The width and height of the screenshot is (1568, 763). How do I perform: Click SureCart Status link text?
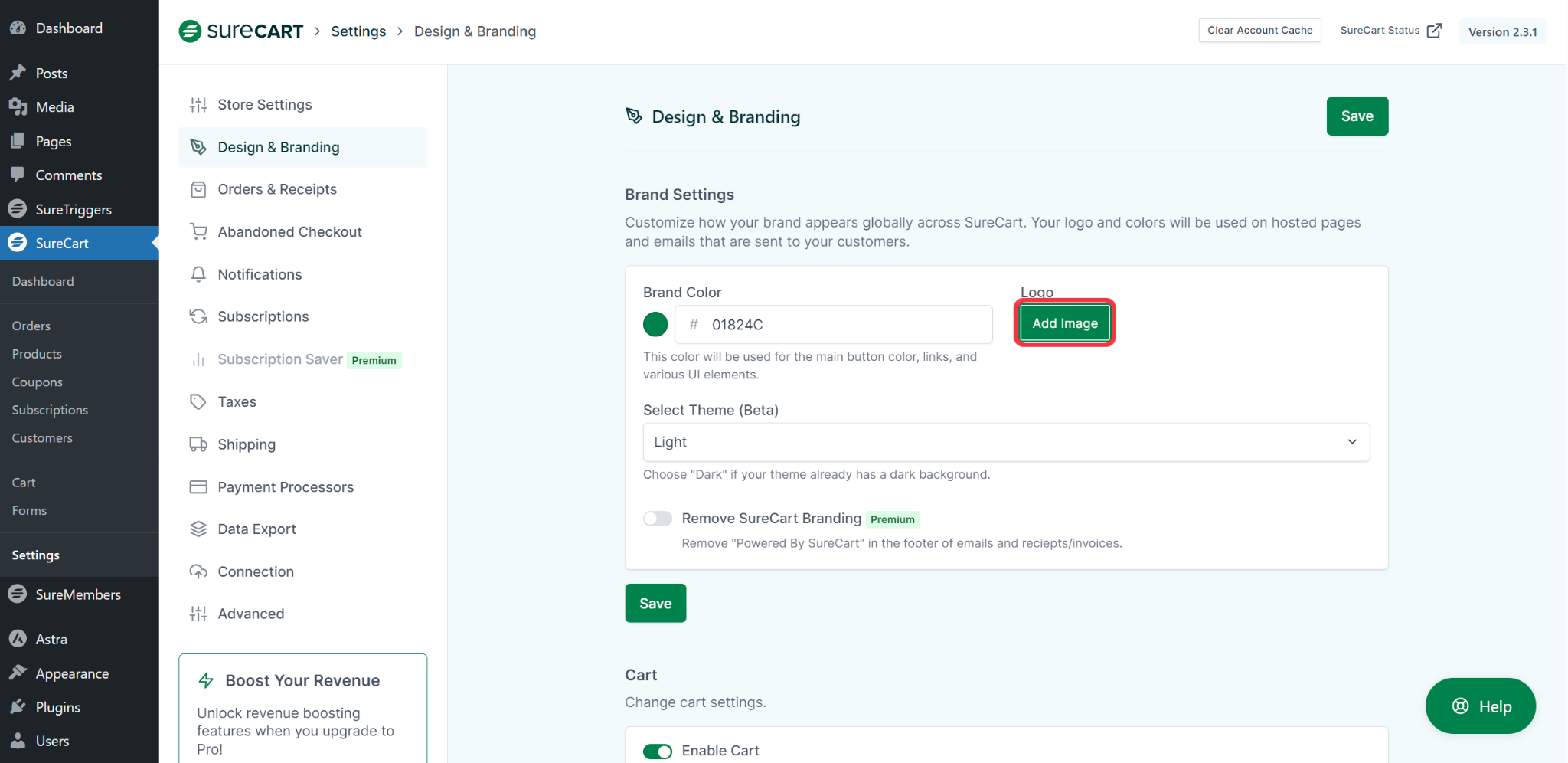tap(1380, 31)
